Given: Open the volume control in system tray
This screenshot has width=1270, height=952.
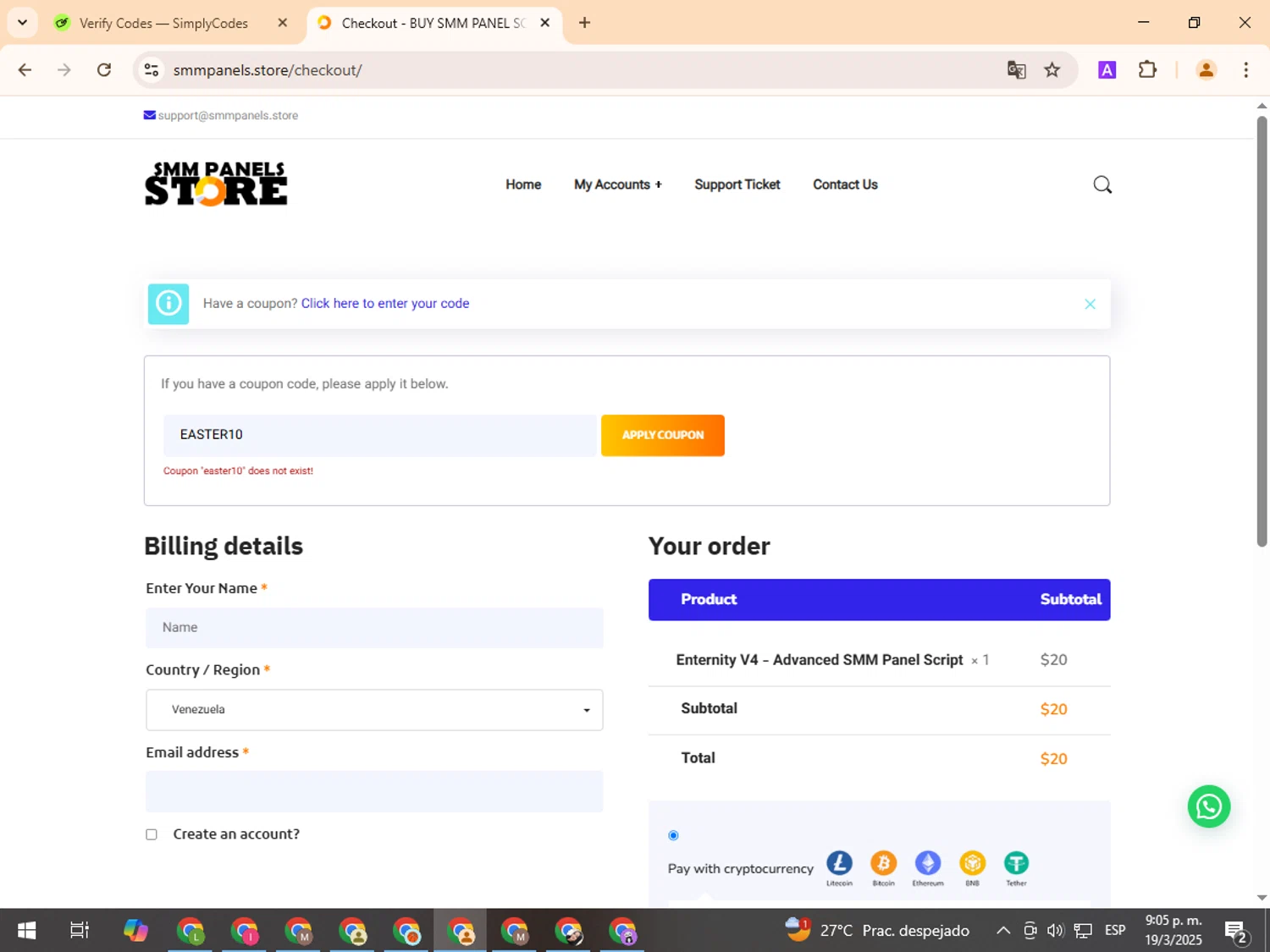Looking at the screenshot, I should coord(1055,931).
